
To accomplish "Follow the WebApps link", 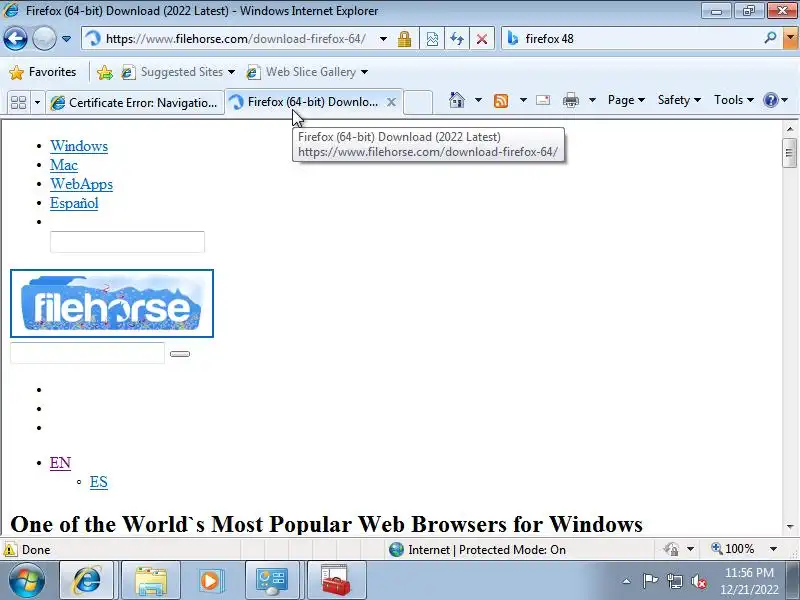I will point(81,184).
